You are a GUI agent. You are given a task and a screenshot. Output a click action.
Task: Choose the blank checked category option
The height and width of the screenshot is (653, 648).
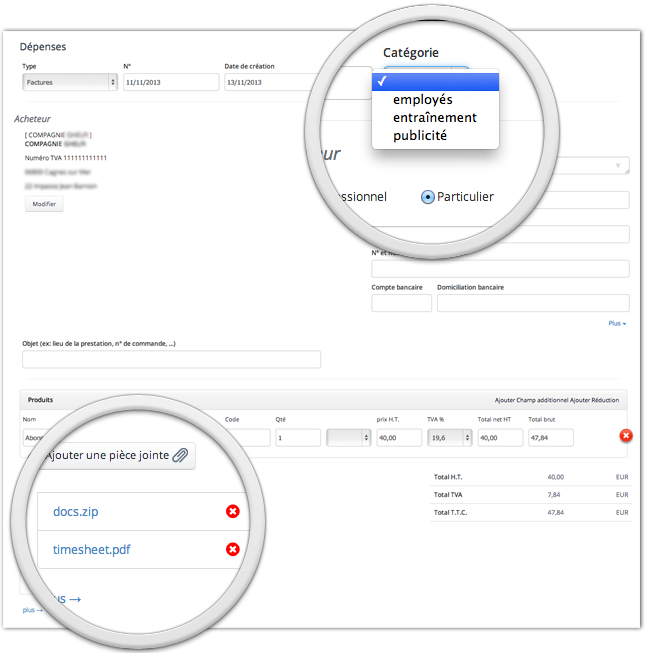coord(435,82)
